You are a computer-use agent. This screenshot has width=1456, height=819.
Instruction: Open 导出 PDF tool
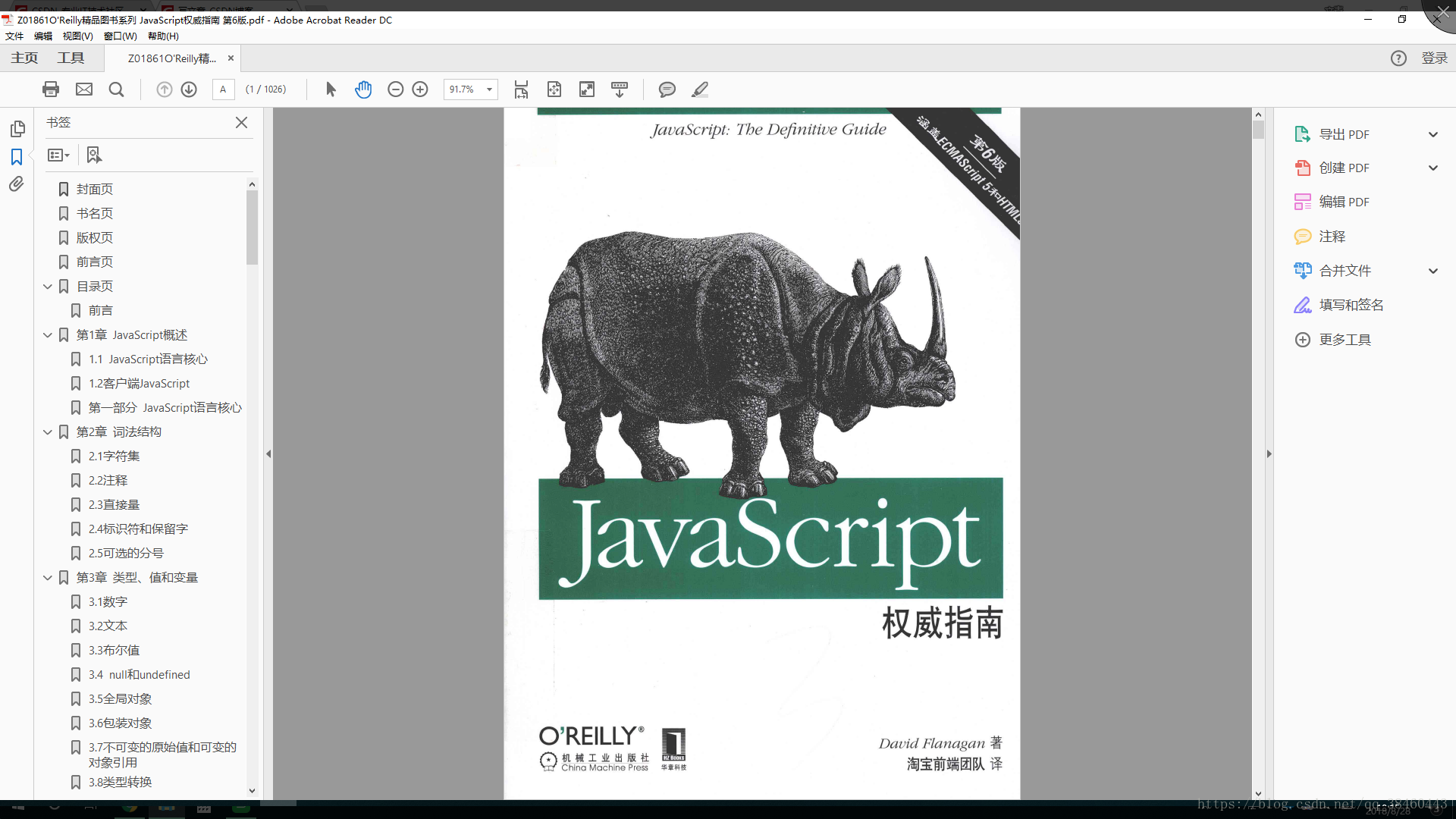tap(1344, 134)
